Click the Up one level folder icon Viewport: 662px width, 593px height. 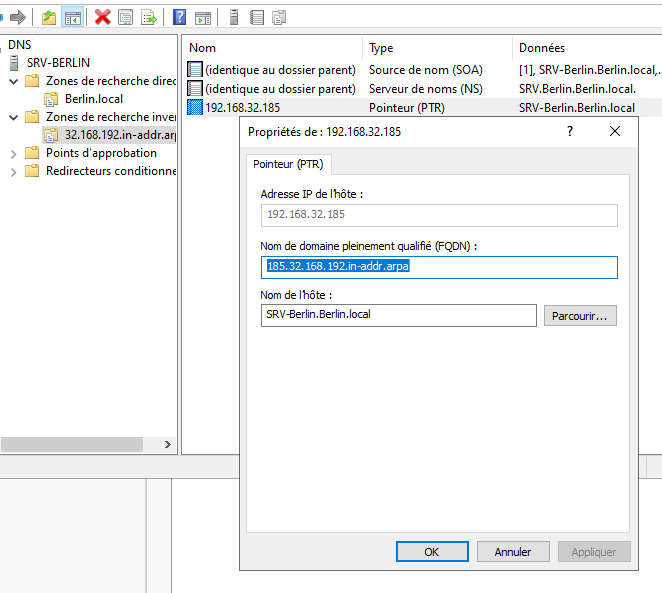click(49, 17)
